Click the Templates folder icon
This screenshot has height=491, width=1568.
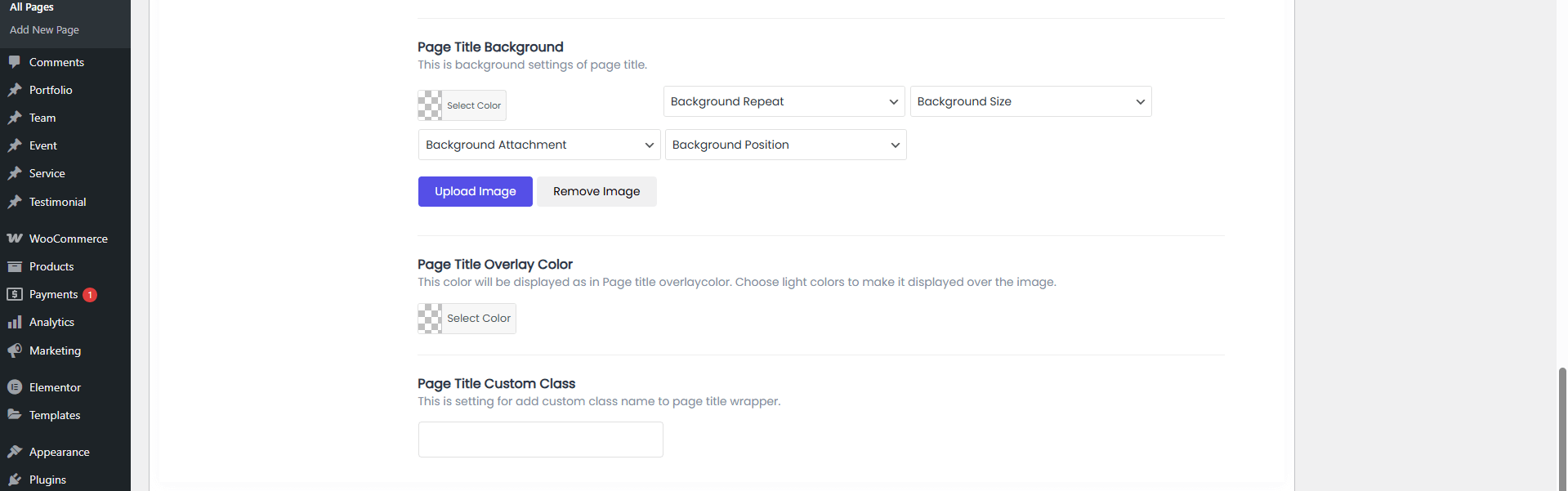(x=15, y=415)
